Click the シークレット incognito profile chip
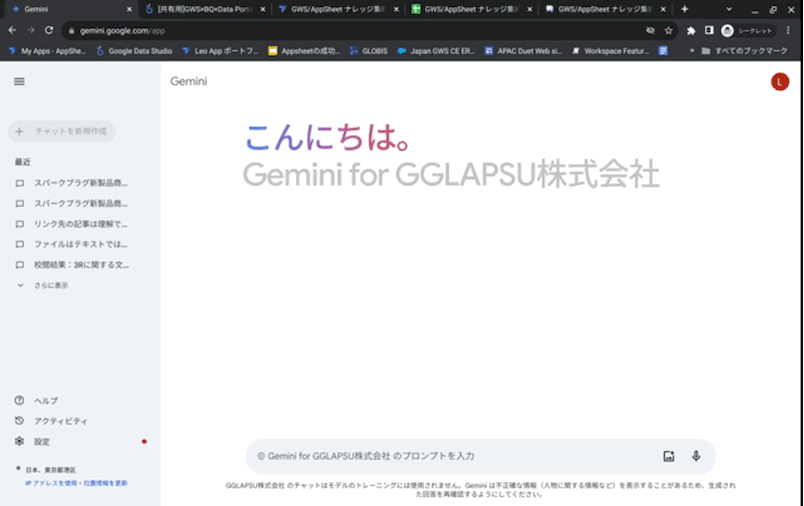The height and width of the screenshot is (506, 804). (x=748, y=31)
